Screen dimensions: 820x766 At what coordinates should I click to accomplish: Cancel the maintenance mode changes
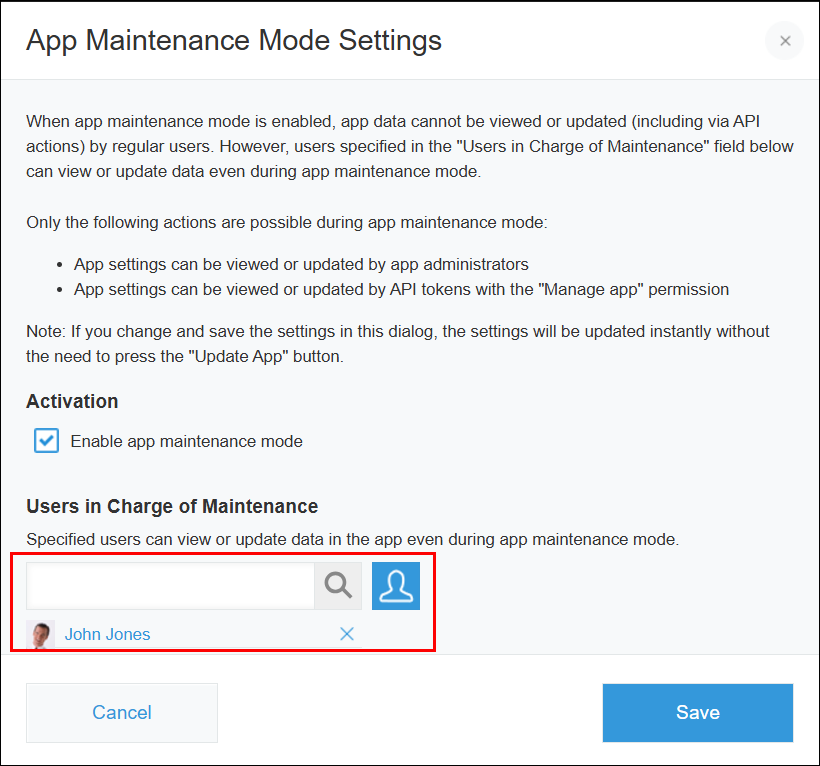(121, 712)
